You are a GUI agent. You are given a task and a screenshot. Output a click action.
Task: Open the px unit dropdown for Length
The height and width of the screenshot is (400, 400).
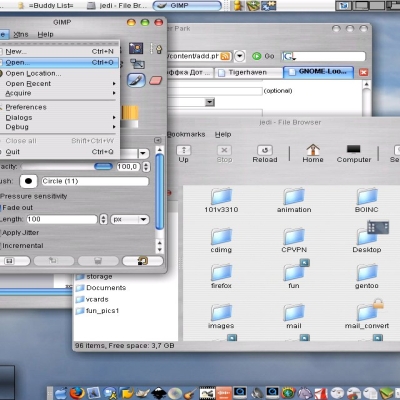(130, 219)
